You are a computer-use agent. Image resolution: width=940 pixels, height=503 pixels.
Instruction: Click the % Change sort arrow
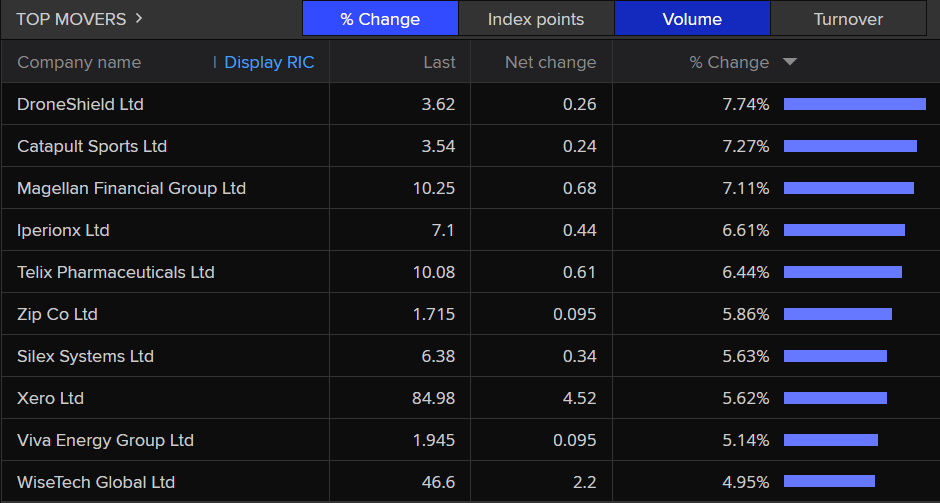[x=790, y=62]
